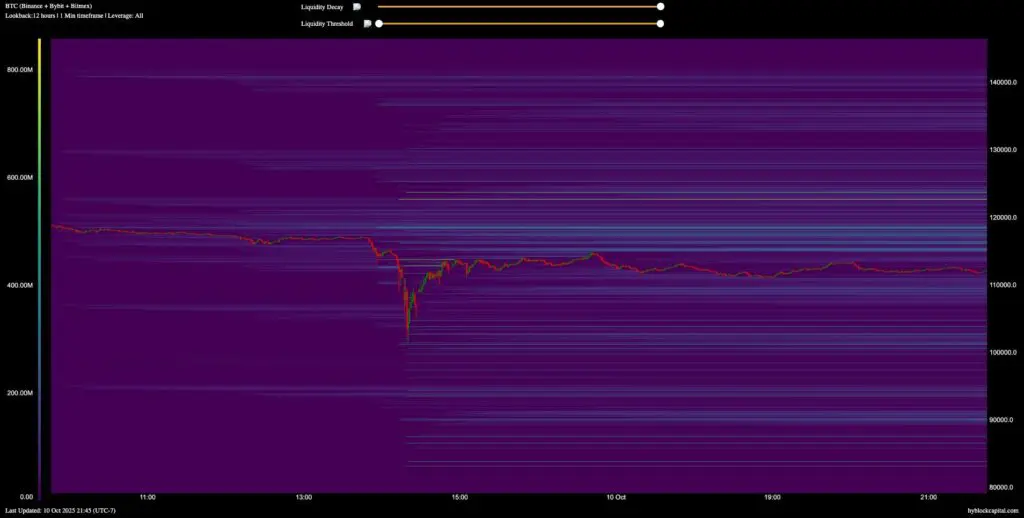
Task: Click the 21:00 time axis label
Action: point(928,496)
